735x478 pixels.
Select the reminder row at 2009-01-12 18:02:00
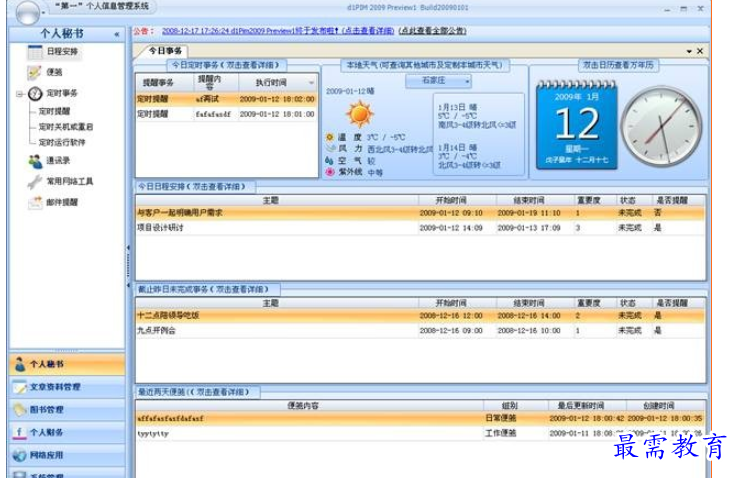pyautogui.click(x=227, y=99)
